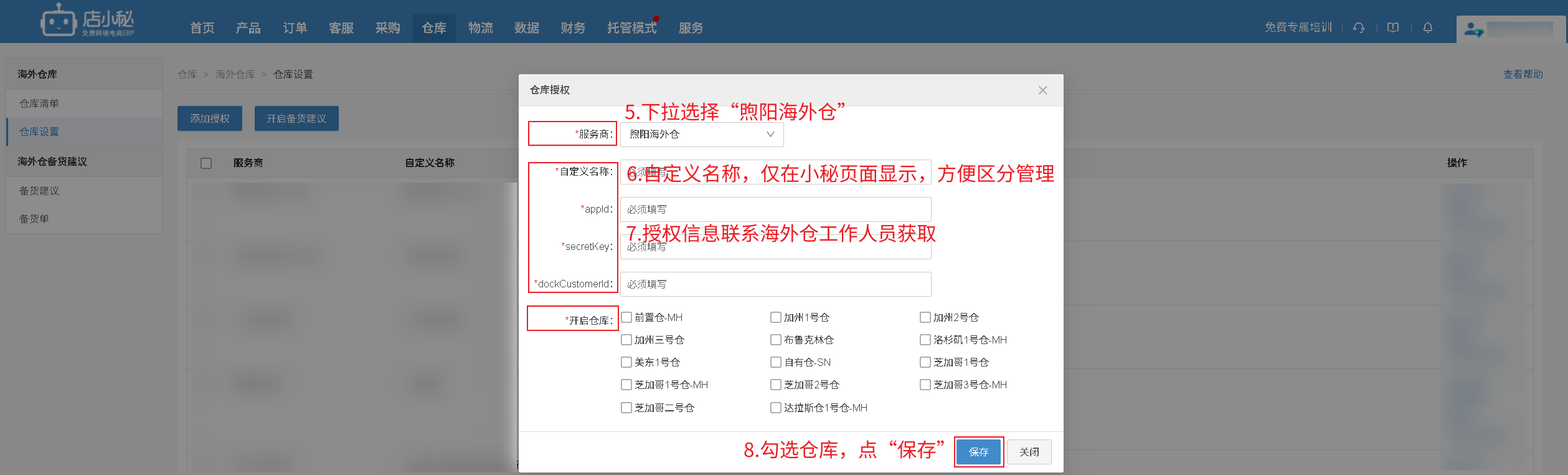Open the 仓库 top navigation menu
The height and width of the screenshot is (475, 1568).
coord(433,28)
